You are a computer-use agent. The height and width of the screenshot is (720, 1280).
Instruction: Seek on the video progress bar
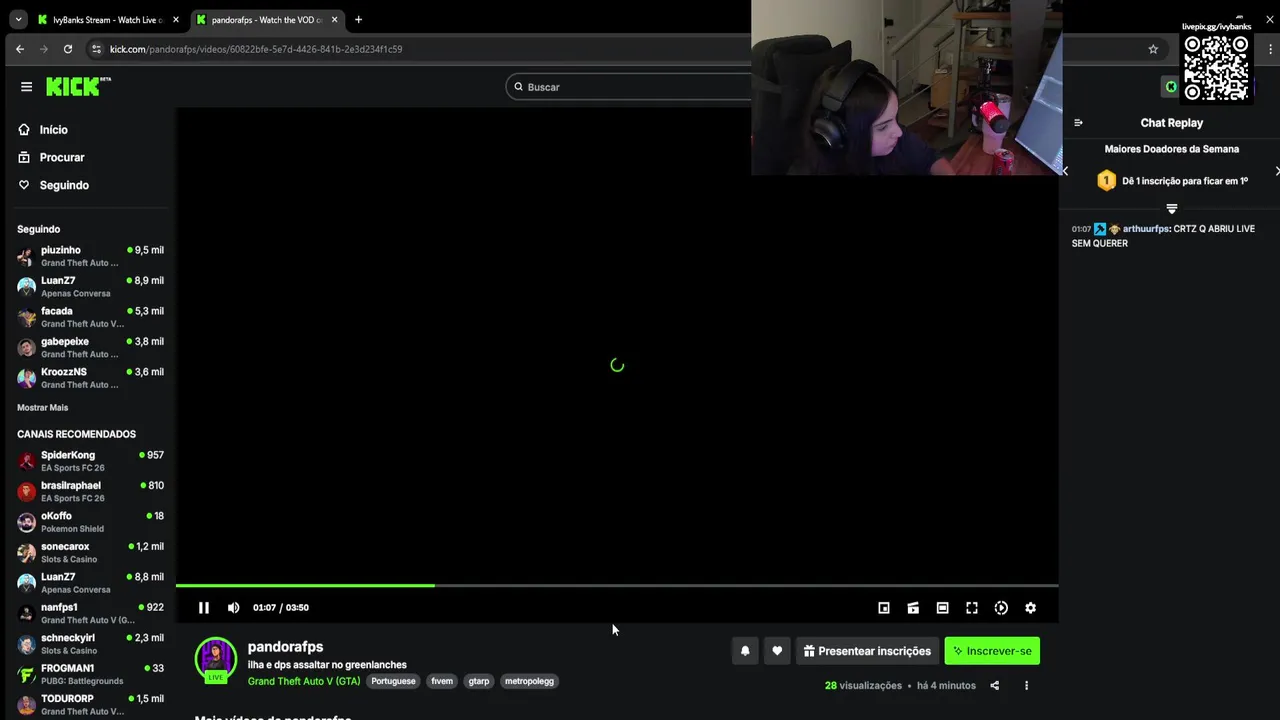617,585
